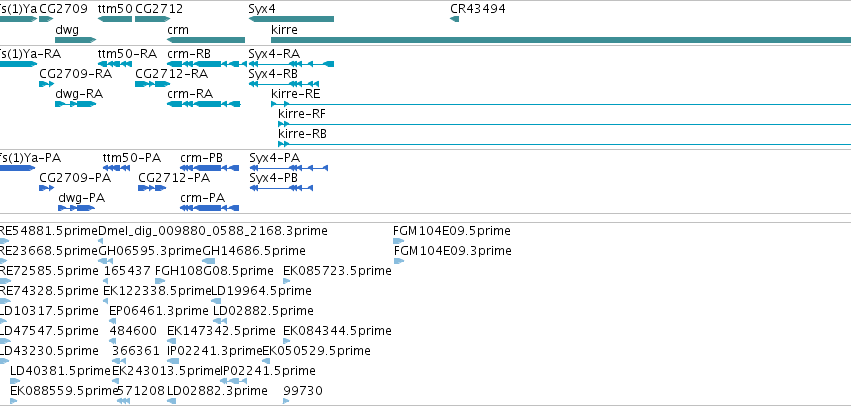Click the CR43494 gene marker
Screen dimensions: 851x406
454,20
